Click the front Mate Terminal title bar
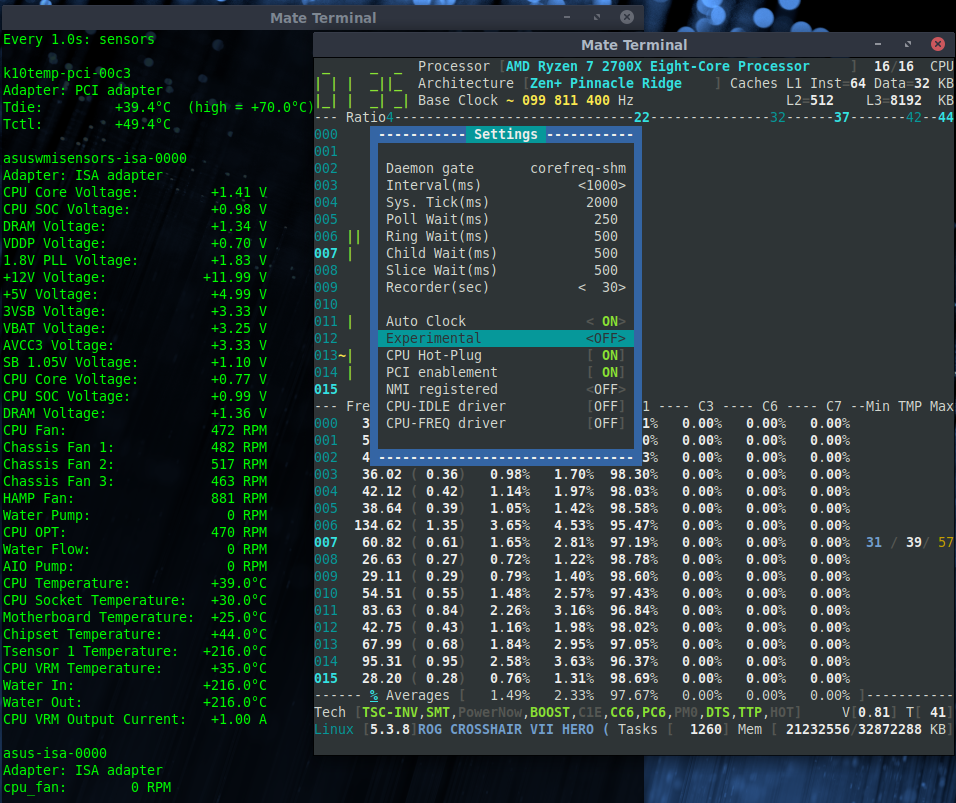The height and width of the screenshot is (803, 956). (634, 45)
